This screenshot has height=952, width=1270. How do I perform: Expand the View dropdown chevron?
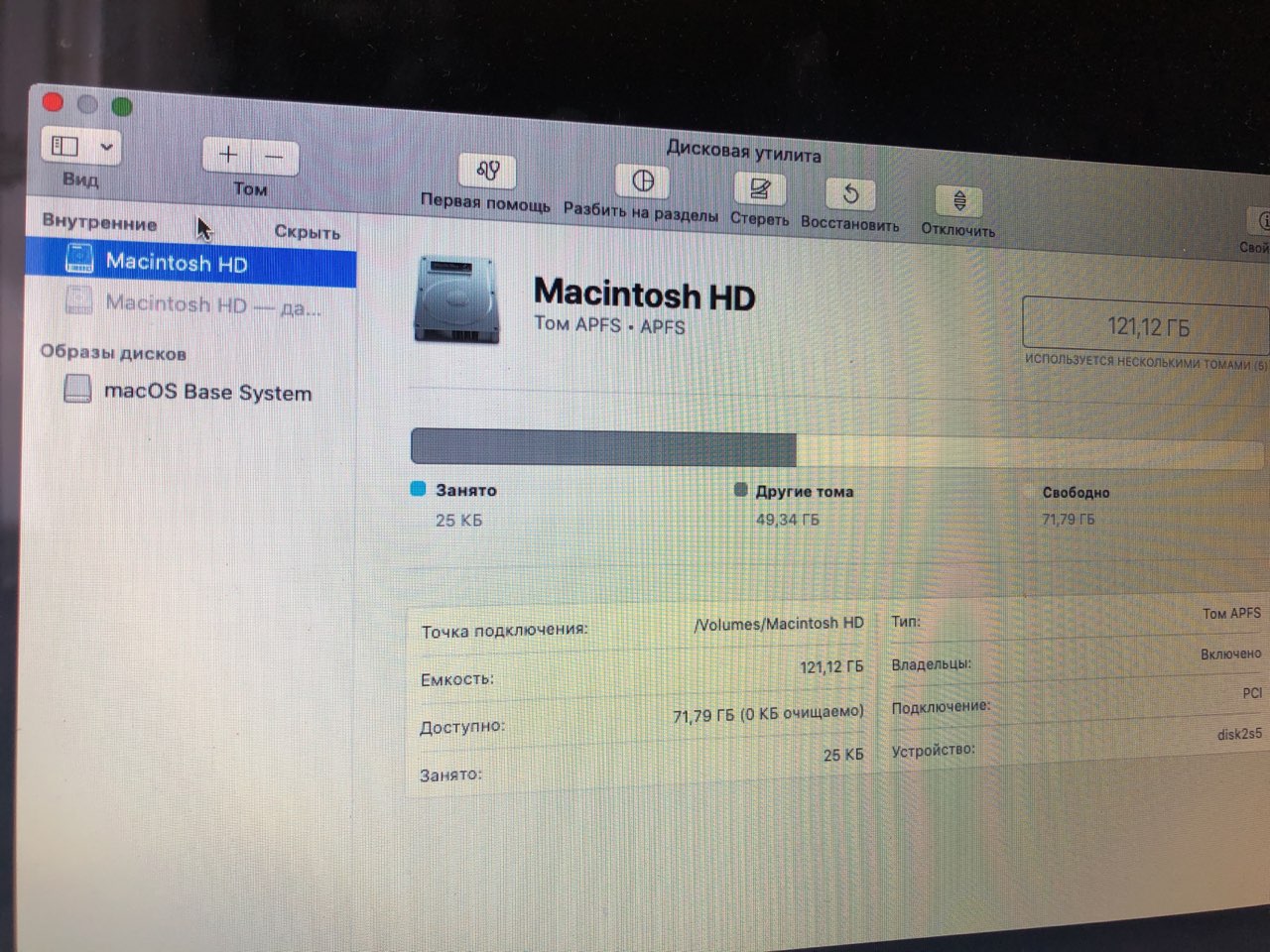click(x=106, y=149)
